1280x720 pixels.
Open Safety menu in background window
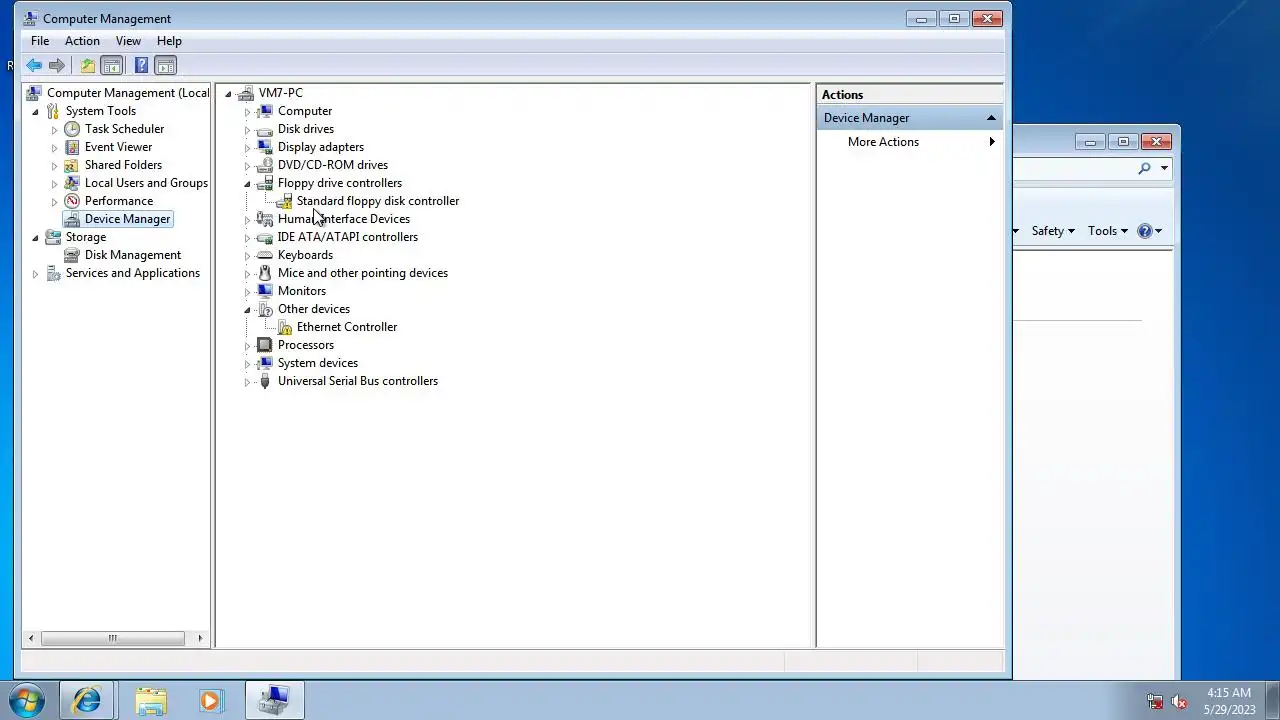coord(1053,231)
